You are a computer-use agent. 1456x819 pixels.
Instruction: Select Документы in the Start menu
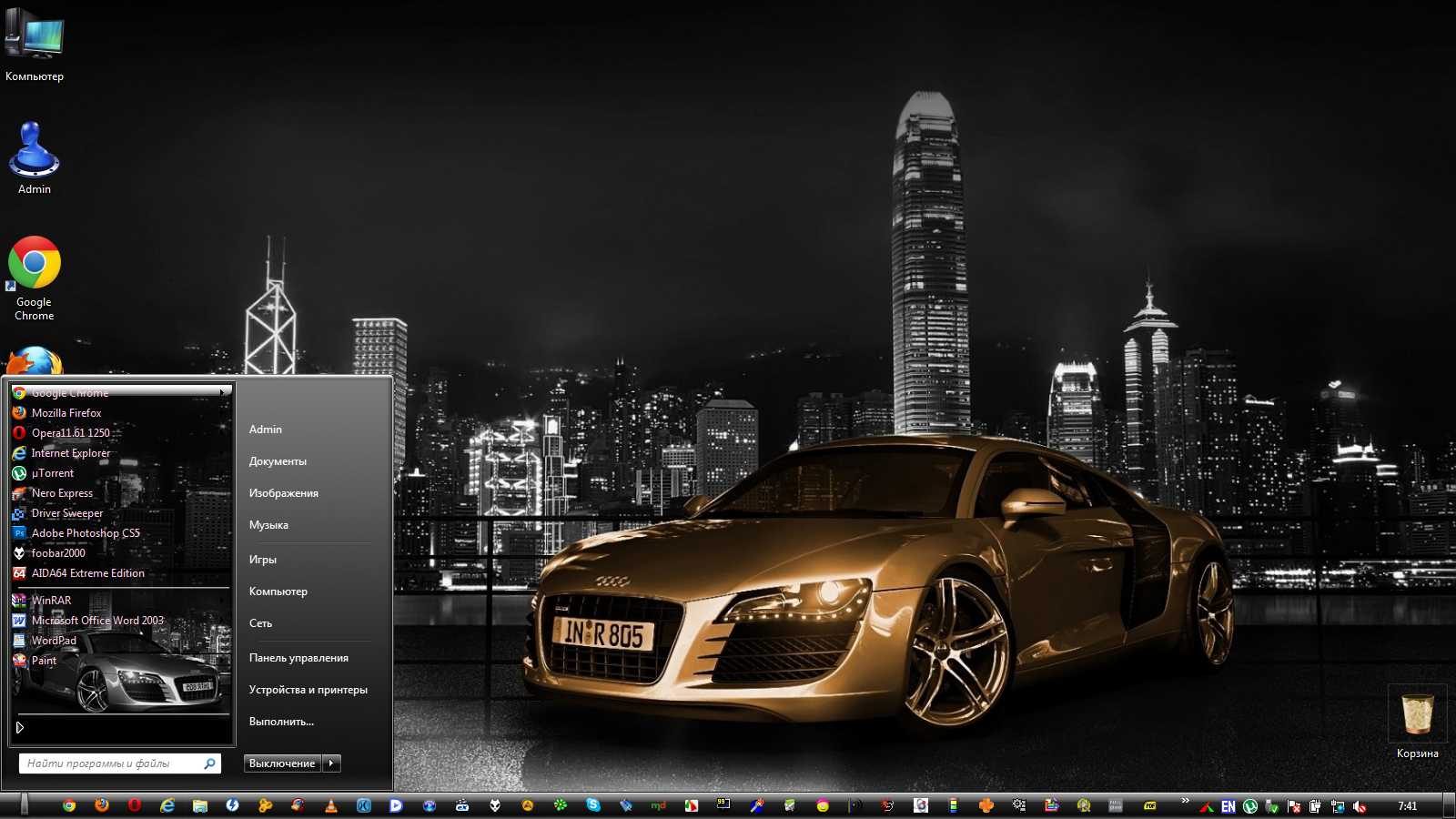278,461
